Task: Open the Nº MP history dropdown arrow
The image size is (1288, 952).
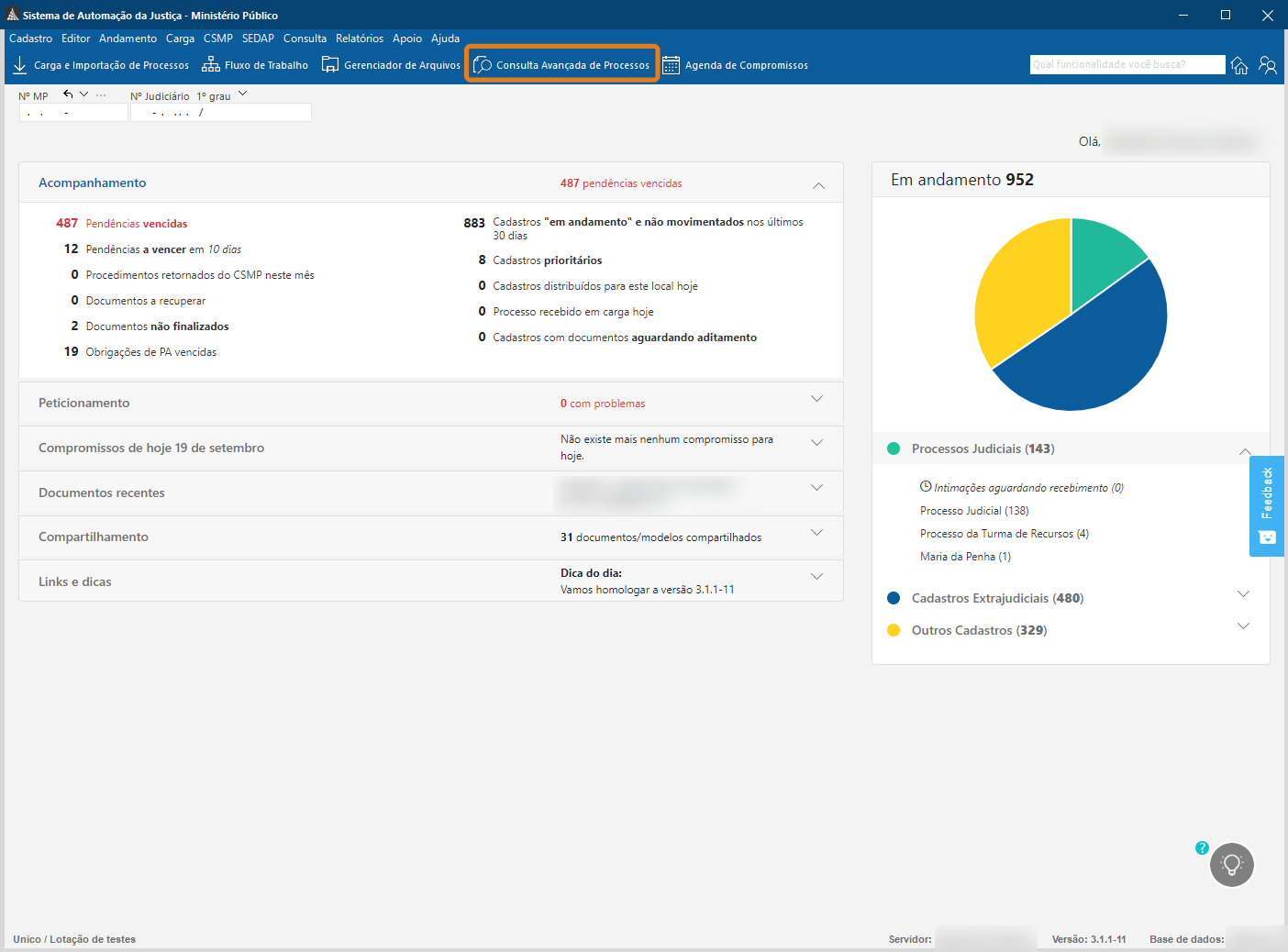Action: coord(84,94)
